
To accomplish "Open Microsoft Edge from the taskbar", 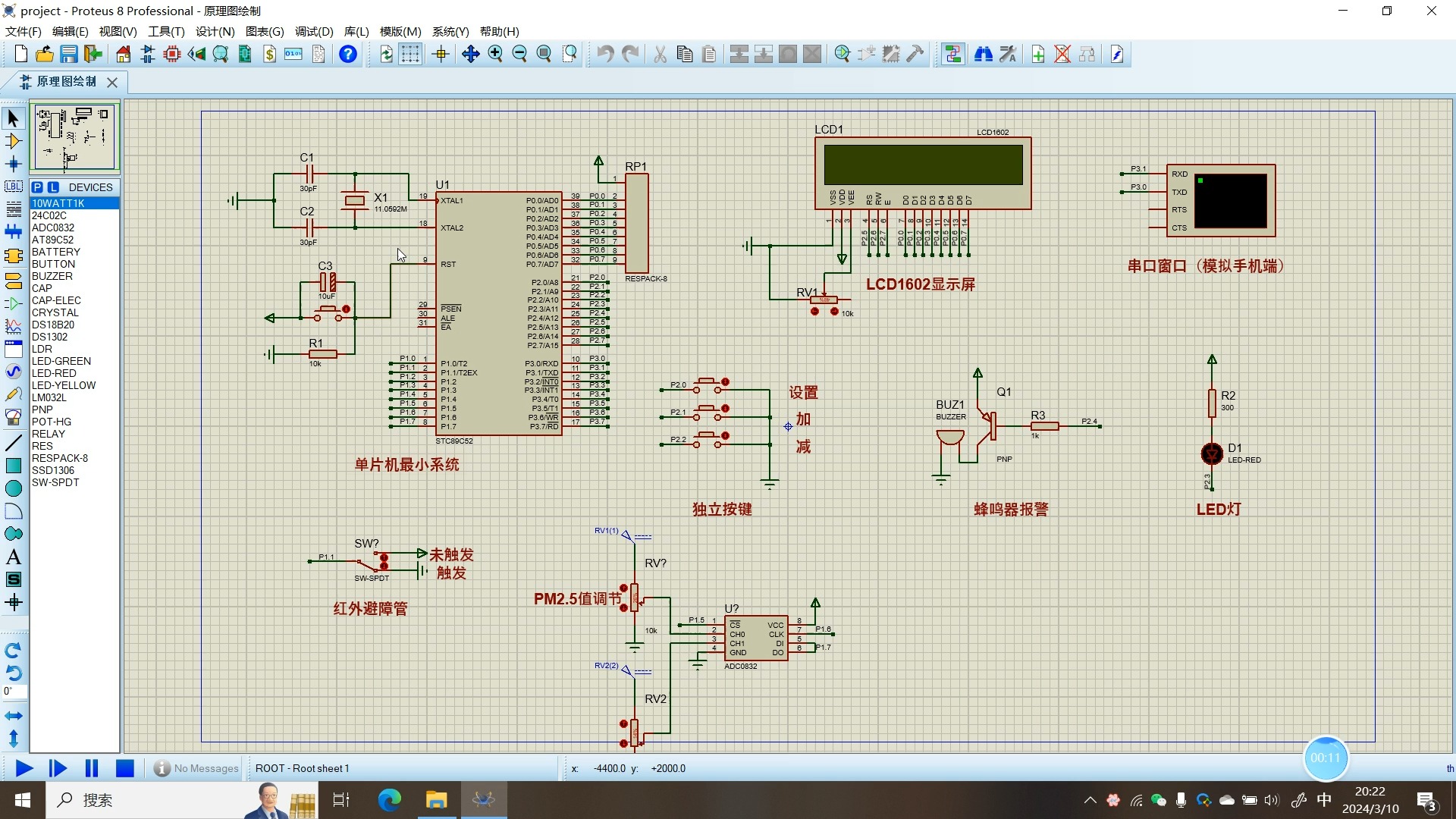I will [x=389, y=800].
